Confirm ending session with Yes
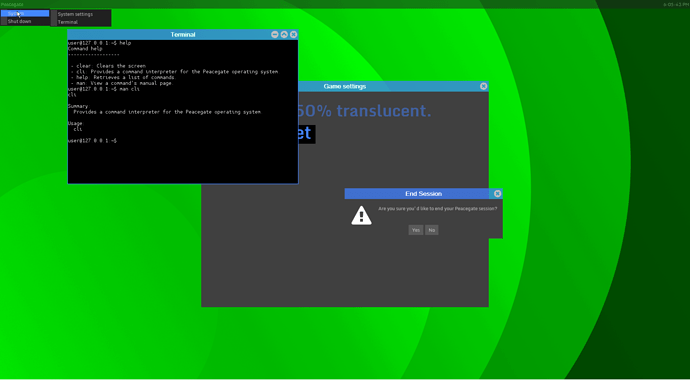690x388 pixels. (415, 230)
